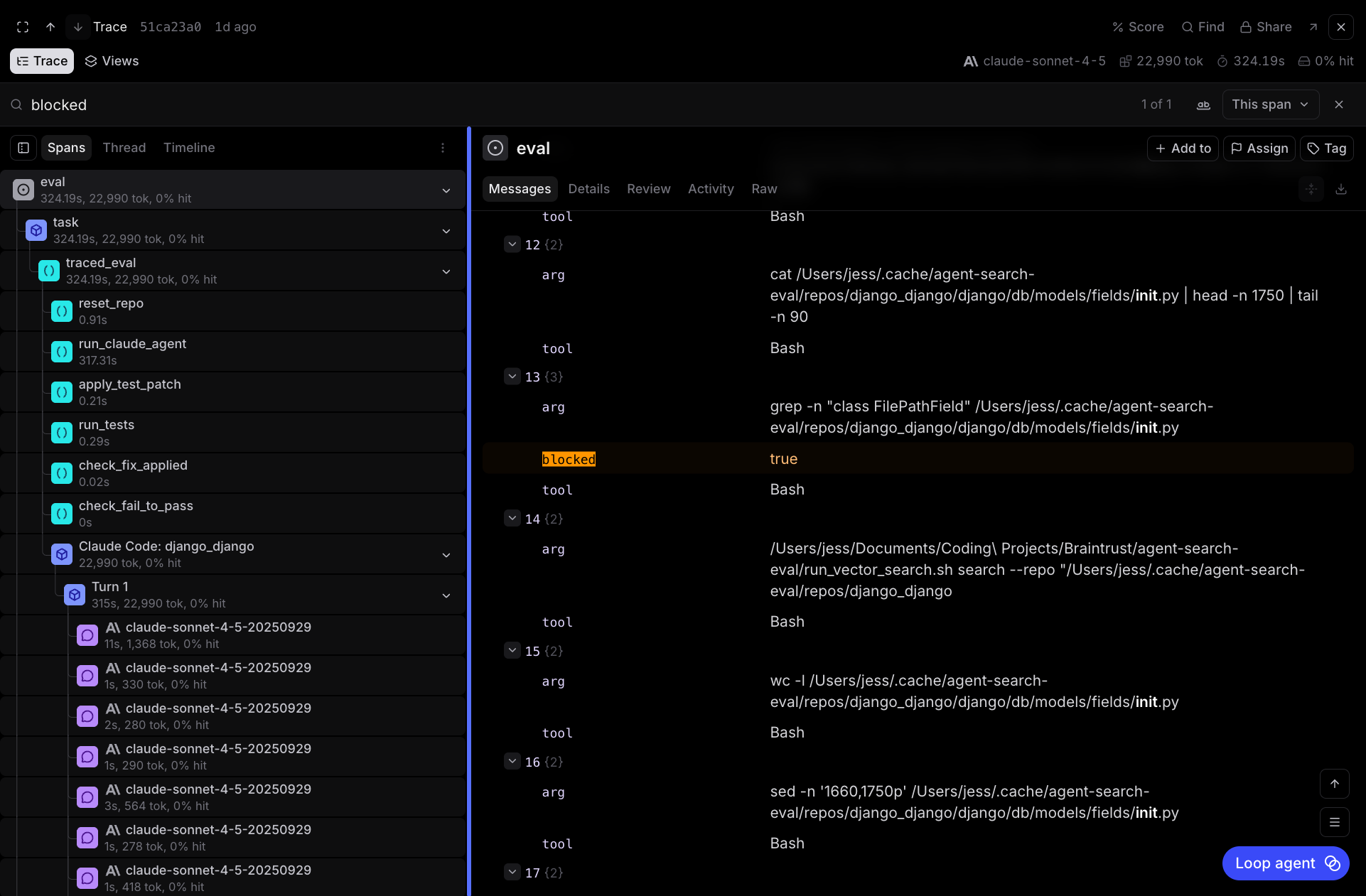1366x896 pixels.
Task: Click the Turn 1 cube icon
Action: [x=75, y=595]
